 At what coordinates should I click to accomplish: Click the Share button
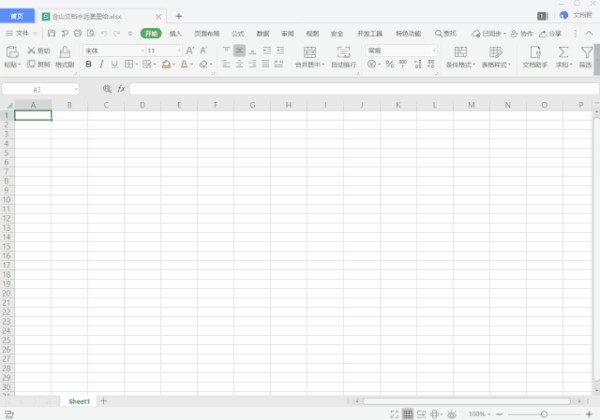tap(550, 34)
